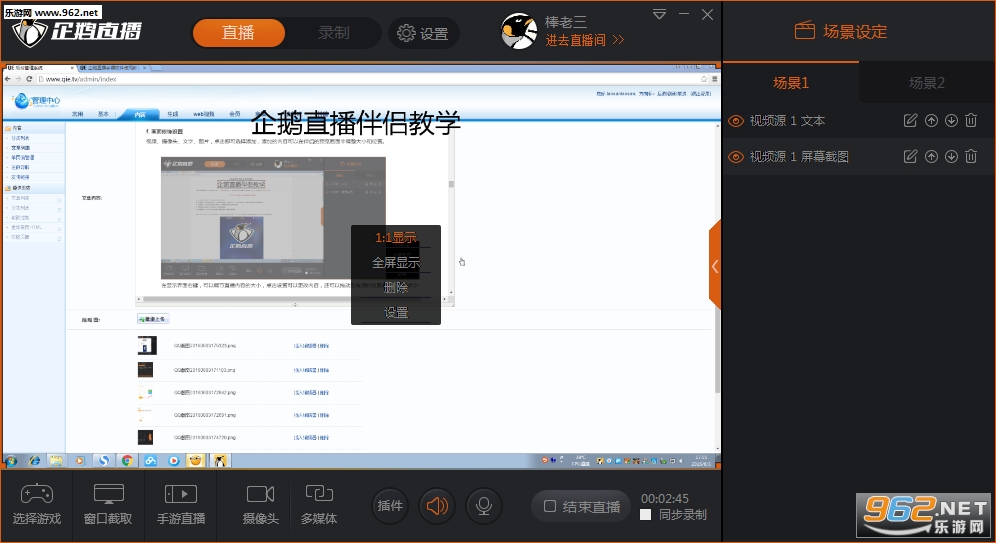The image size is (996, 543).
Task: Select the 场景1 scene tab
Action: (x=791, y=83)
